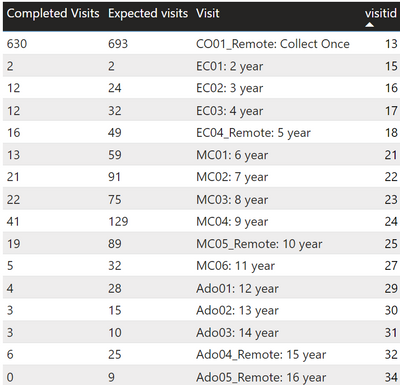Click expected visits value 693
Screen dimensions: 400x385
[x=118, y=44]
